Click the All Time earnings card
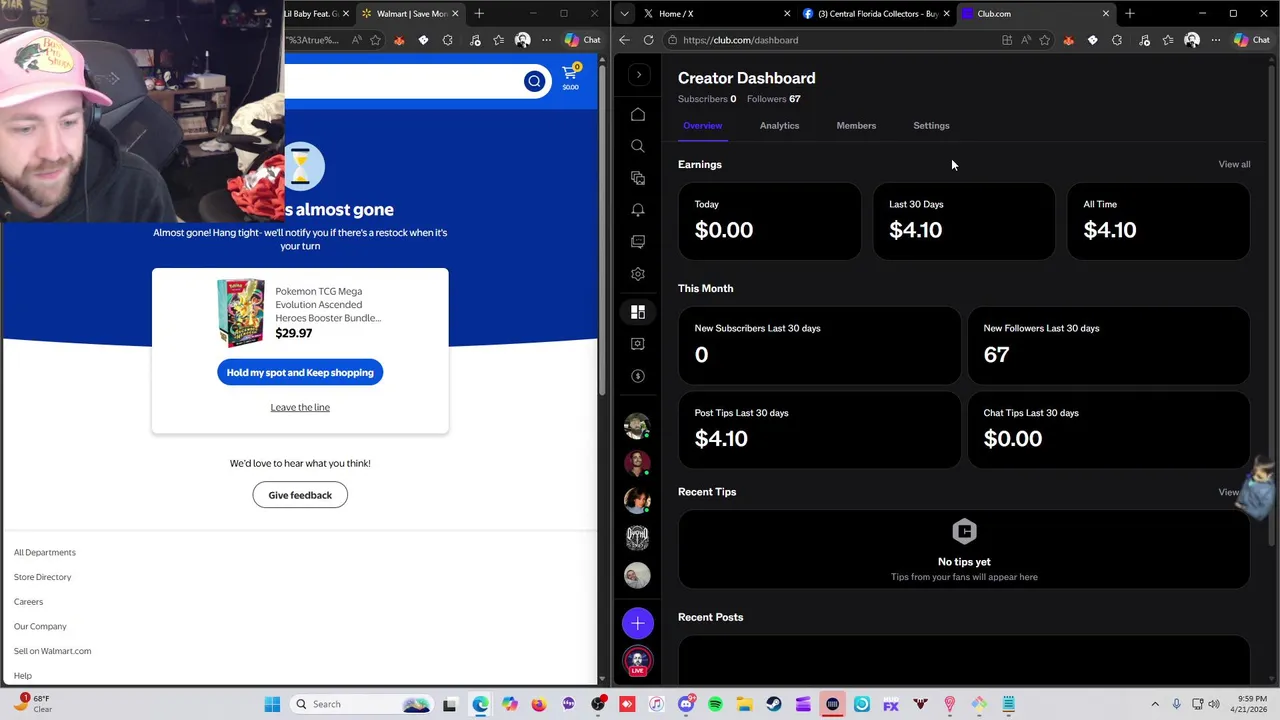Screen dimensions: 1280x720 click(x=1158, y=221)
